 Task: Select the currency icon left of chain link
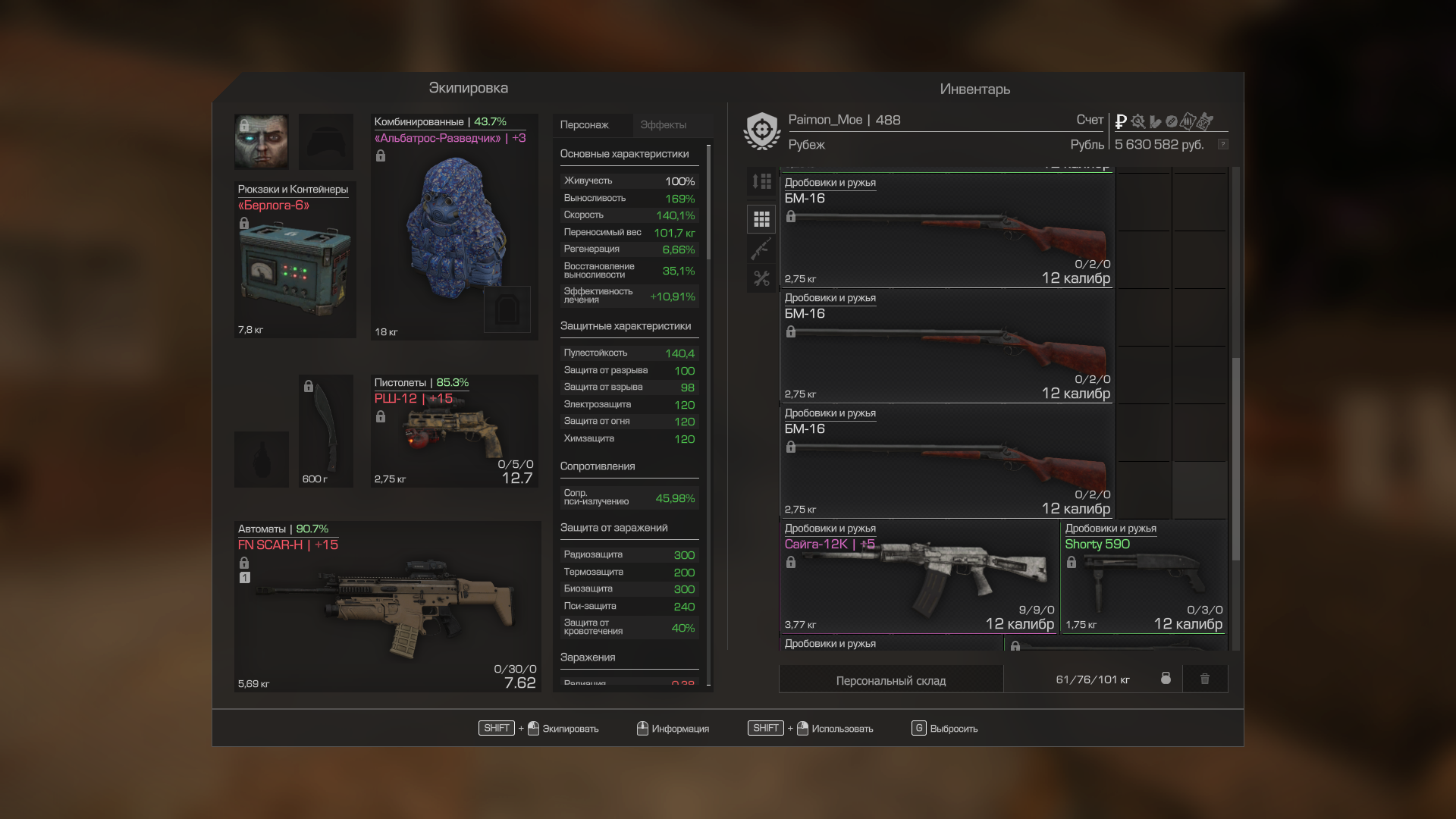coord(1155,121)
